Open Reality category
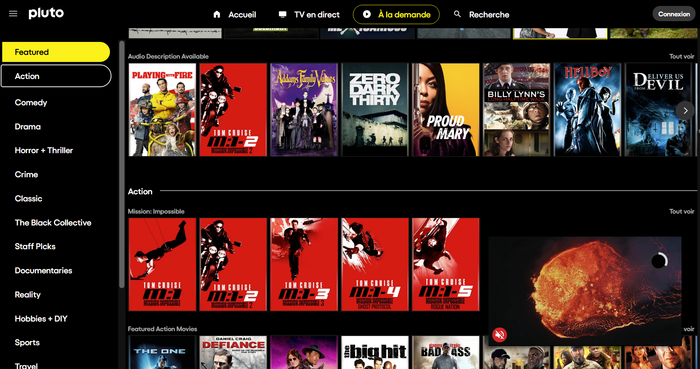 [x=28, y=294]
